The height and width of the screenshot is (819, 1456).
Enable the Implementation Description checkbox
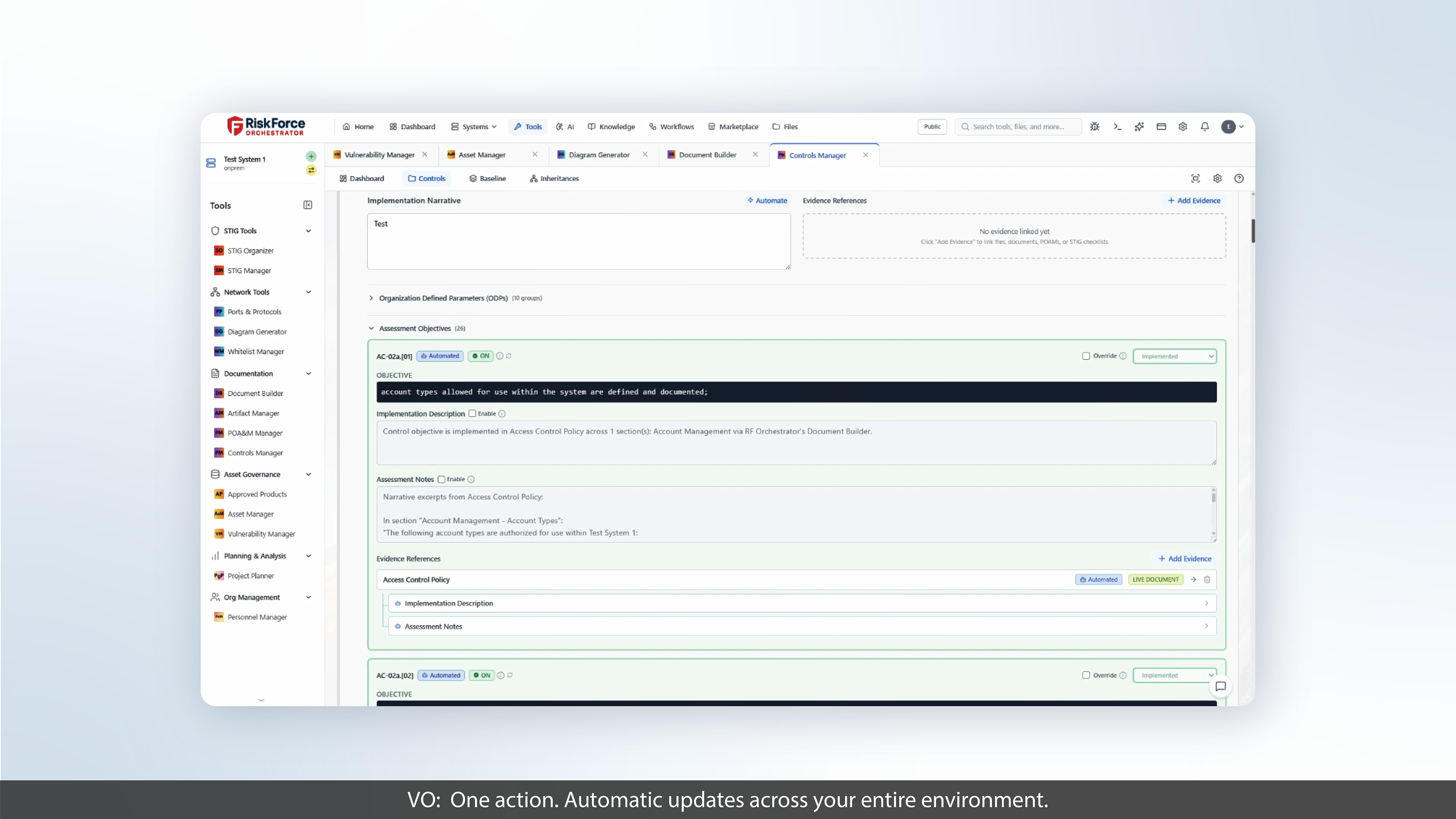click(x=472, y=414)
